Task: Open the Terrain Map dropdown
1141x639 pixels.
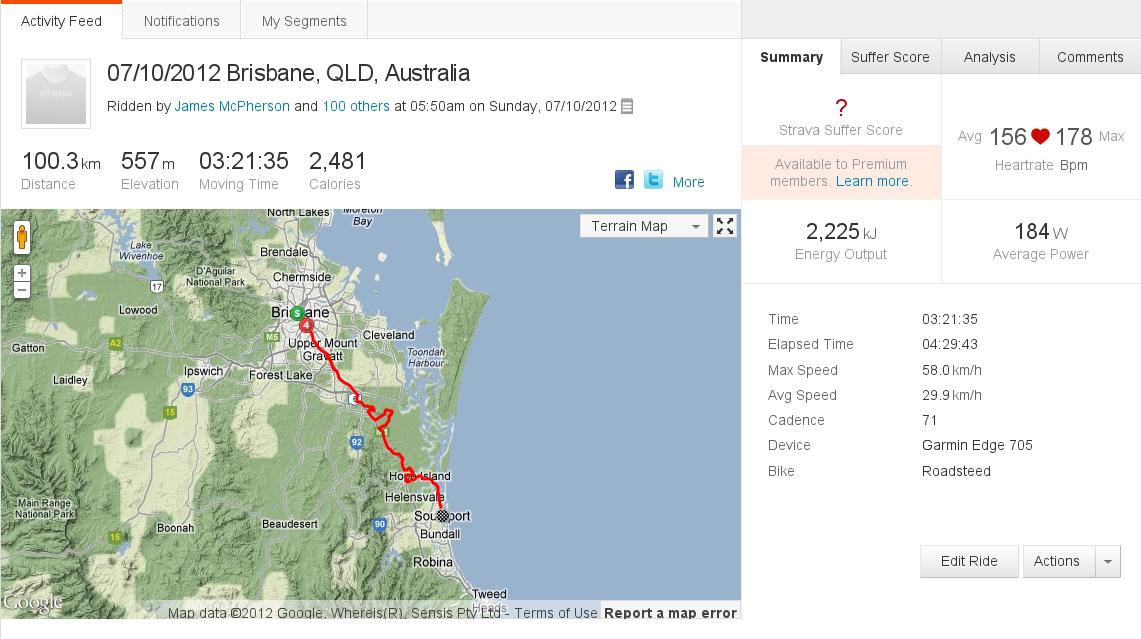Action: click(x=643, y=226)
